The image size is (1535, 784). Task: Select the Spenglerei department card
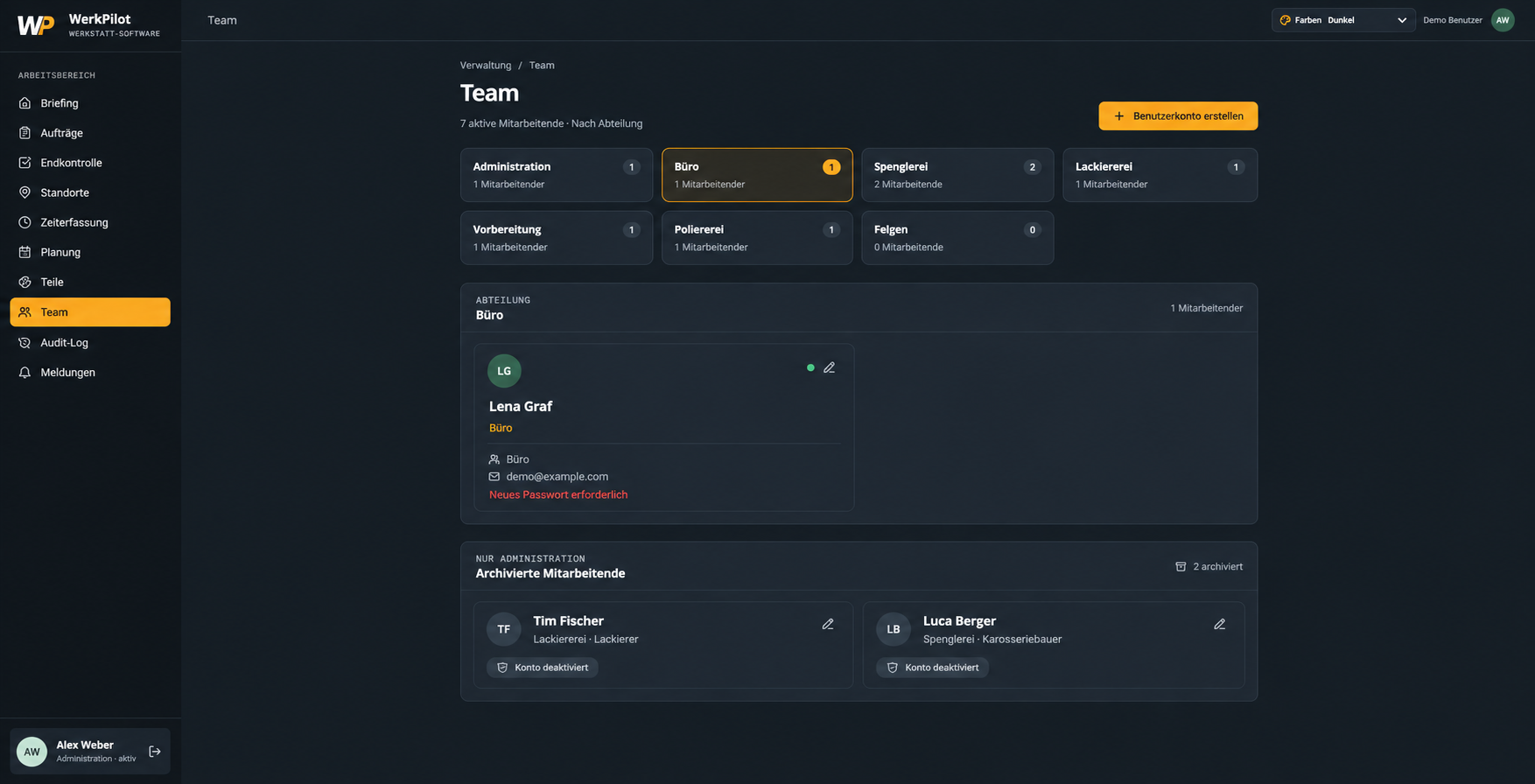coord(957,175)
